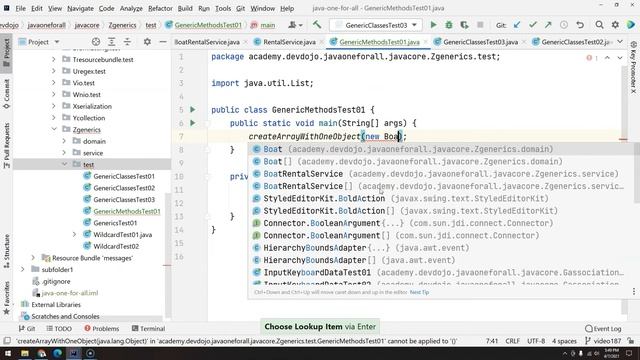Run with coverage shield icon
640x360 pixels.
click(x=464, y=25)
